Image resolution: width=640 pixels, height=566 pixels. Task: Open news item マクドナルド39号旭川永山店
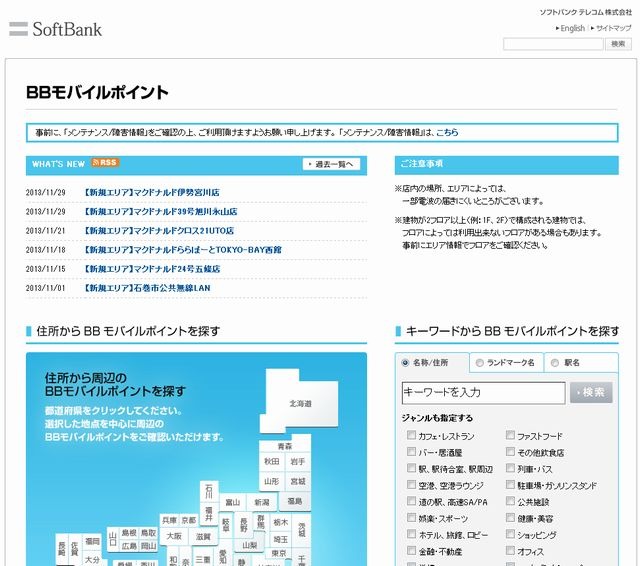tap(160, 211)
